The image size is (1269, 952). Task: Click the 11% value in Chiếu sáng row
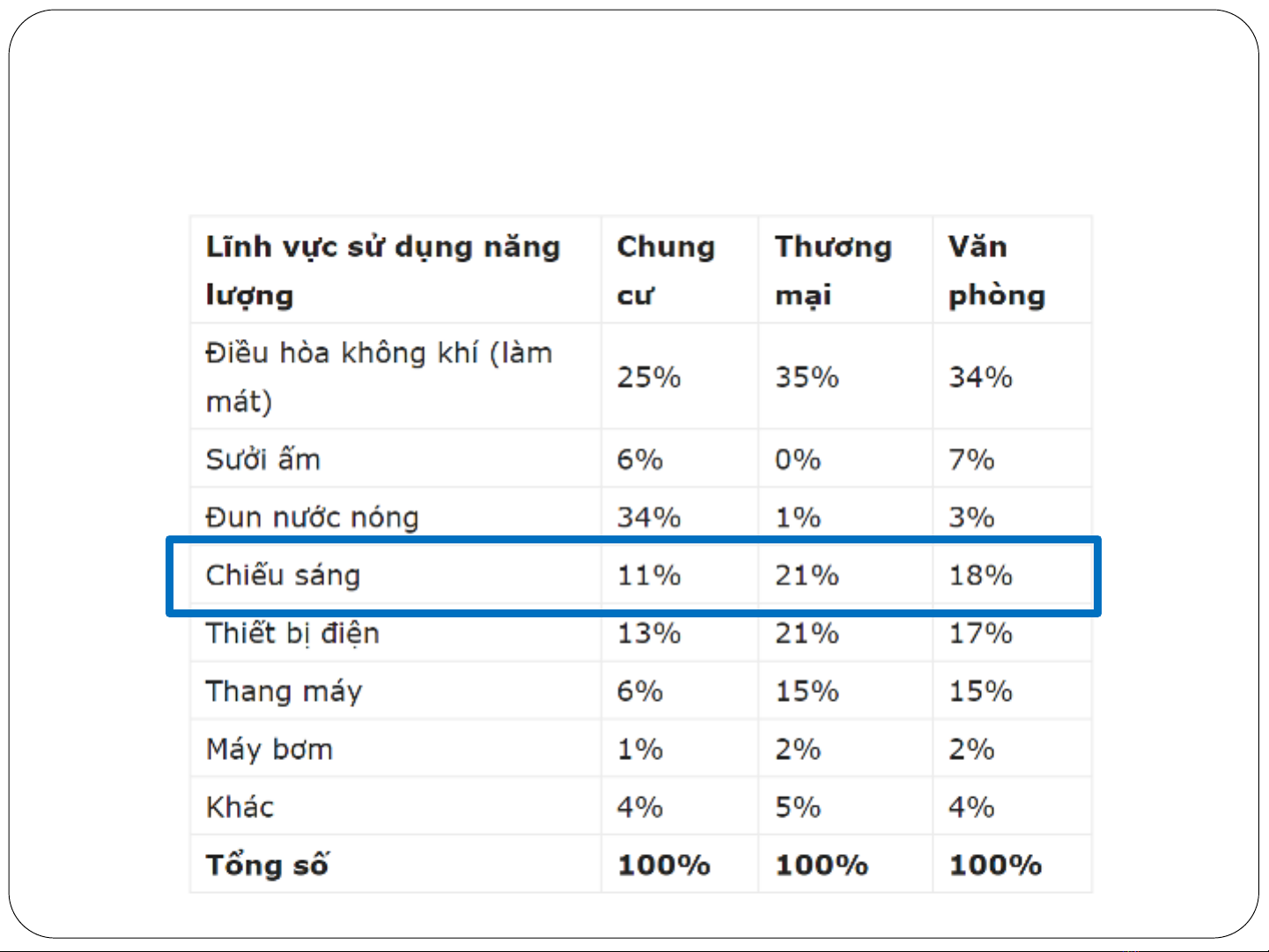[648, 575]
